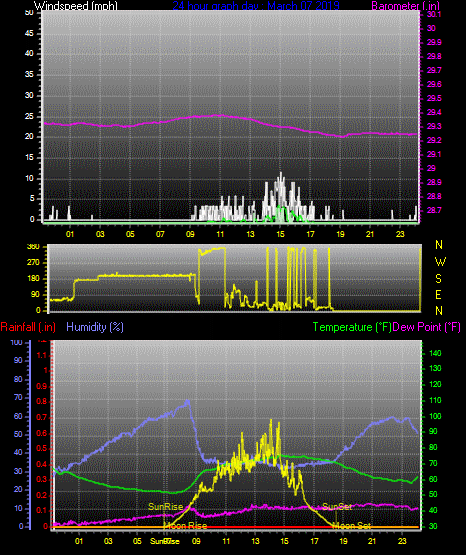Click the 'Moon Rise' marker label
The height and width of the screenshot is (555, 466).
[186, 525]
